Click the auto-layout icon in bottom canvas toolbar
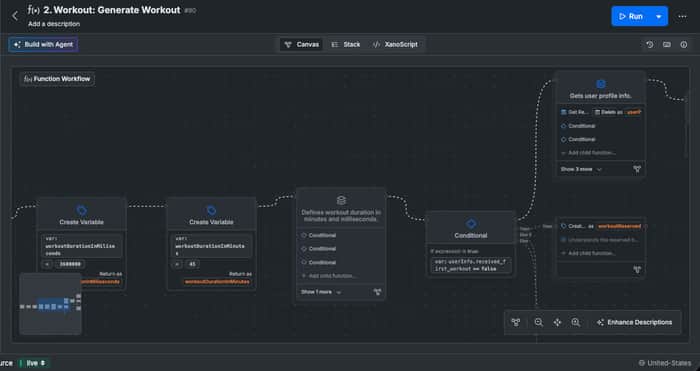Viewport: 700px width, 371px height. 516,322
